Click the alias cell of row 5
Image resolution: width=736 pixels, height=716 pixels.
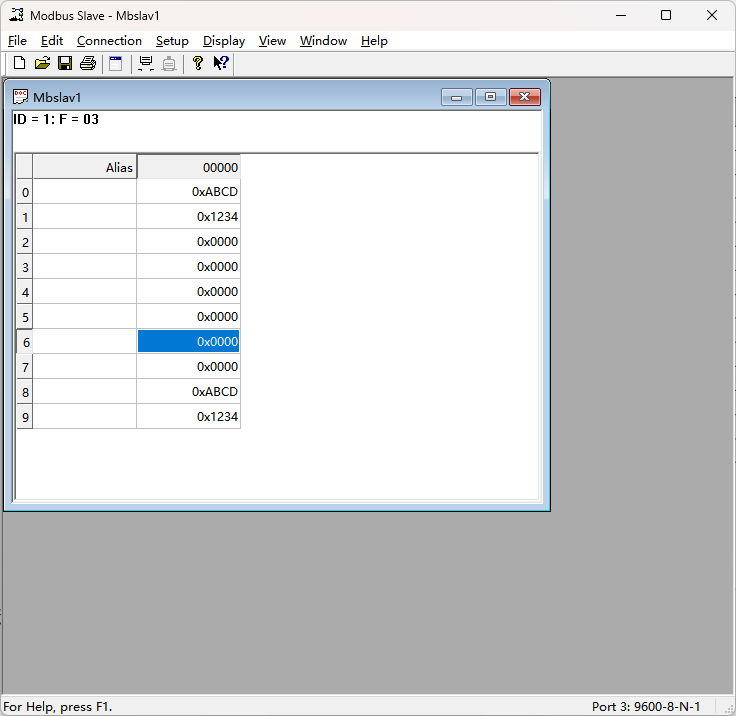85,316
